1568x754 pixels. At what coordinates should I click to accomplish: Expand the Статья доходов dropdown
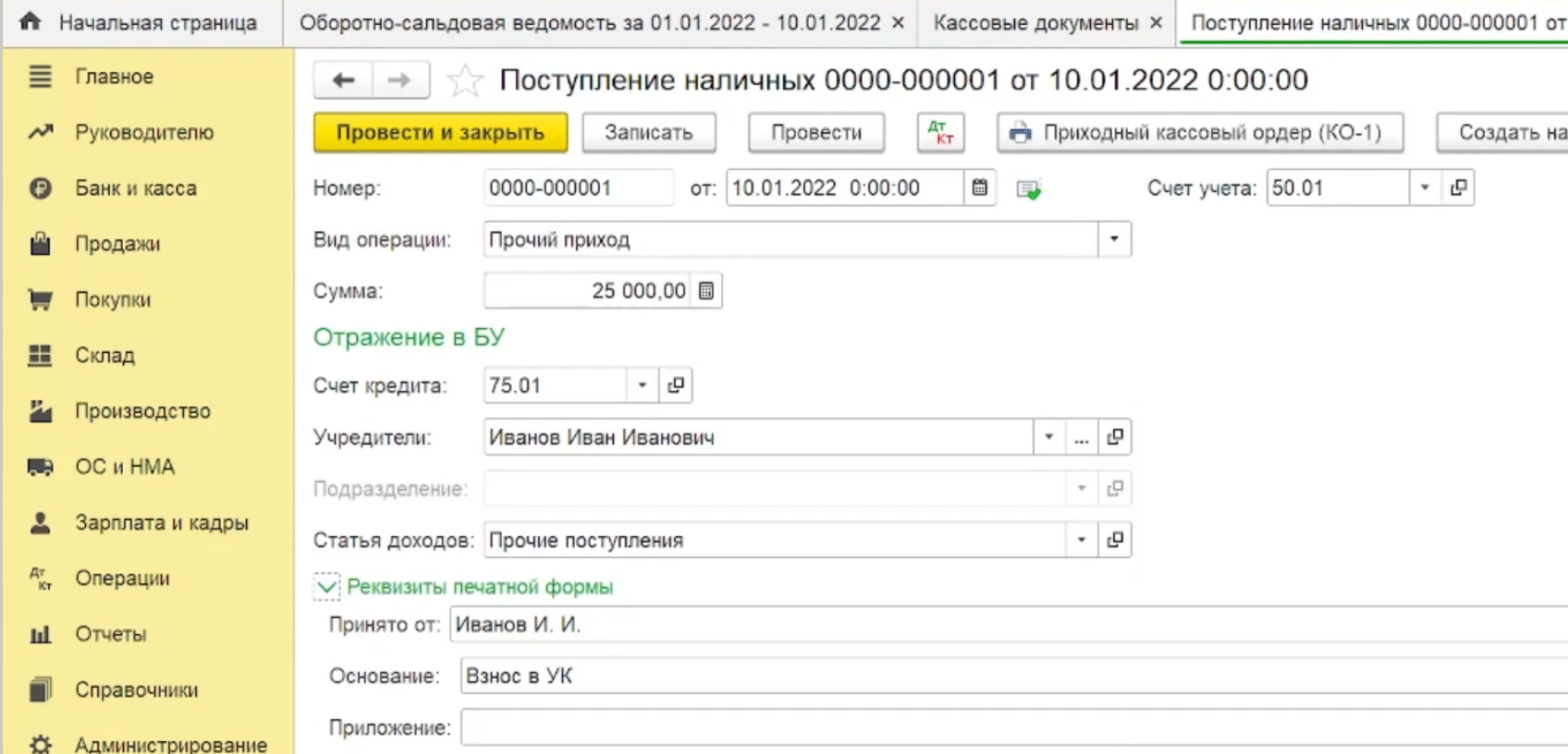1081,540
